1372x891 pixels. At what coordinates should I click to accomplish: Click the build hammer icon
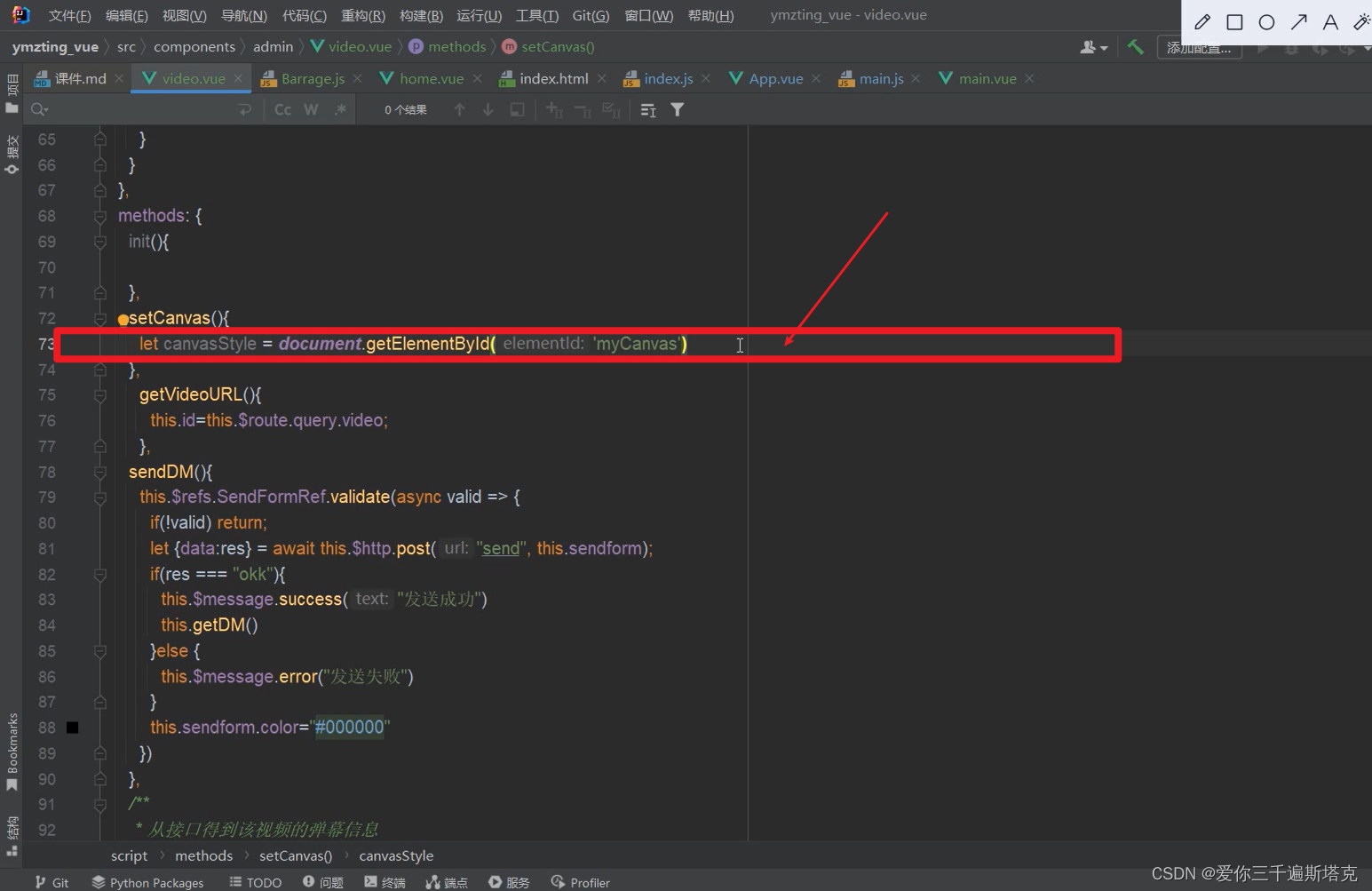coord(1135,46)
